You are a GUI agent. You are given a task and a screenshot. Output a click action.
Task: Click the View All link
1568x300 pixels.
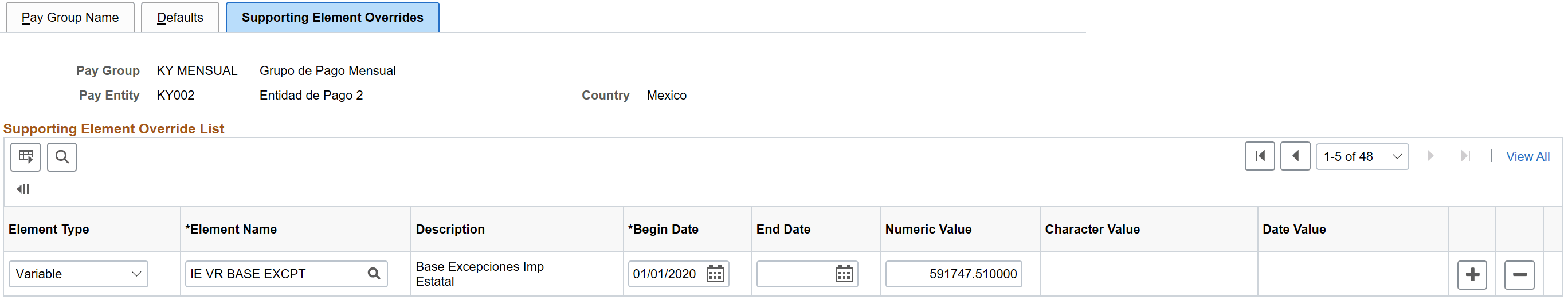click(1527, 156)
